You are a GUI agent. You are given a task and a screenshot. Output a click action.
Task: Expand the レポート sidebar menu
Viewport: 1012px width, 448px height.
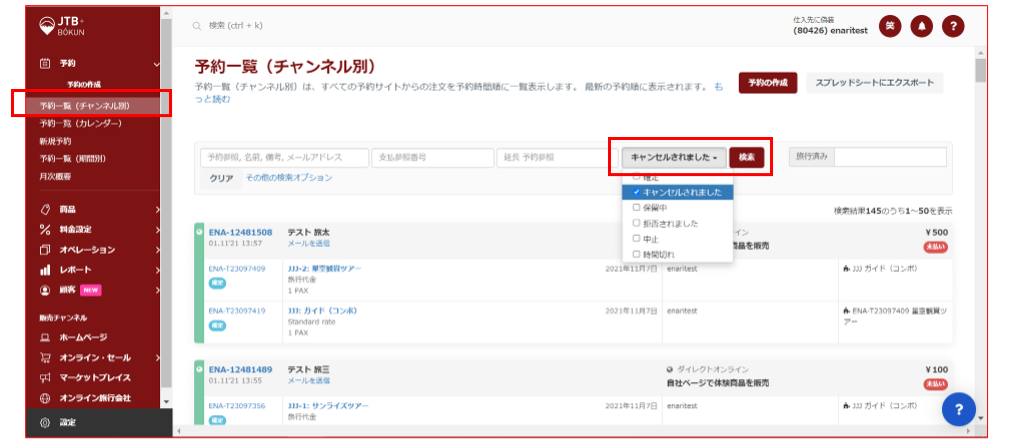coord(73,270)
